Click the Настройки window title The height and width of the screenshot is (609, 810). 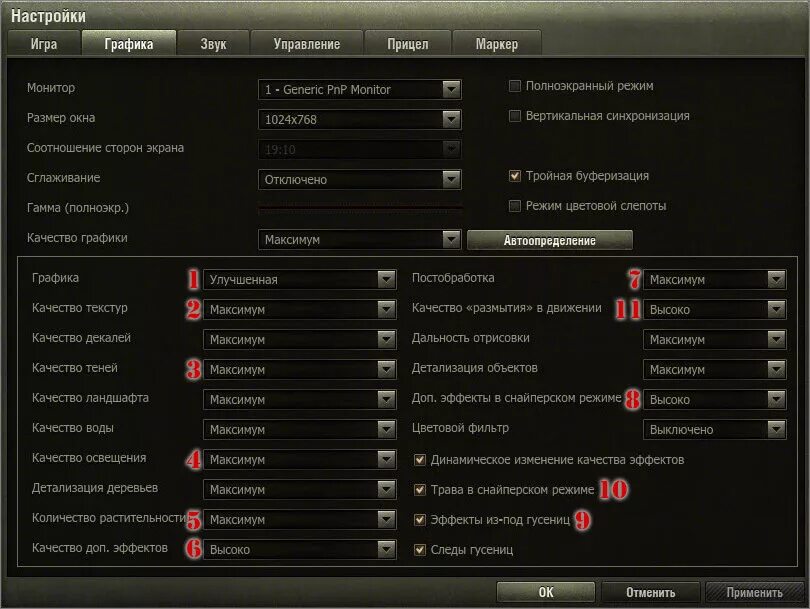point(49,16)
